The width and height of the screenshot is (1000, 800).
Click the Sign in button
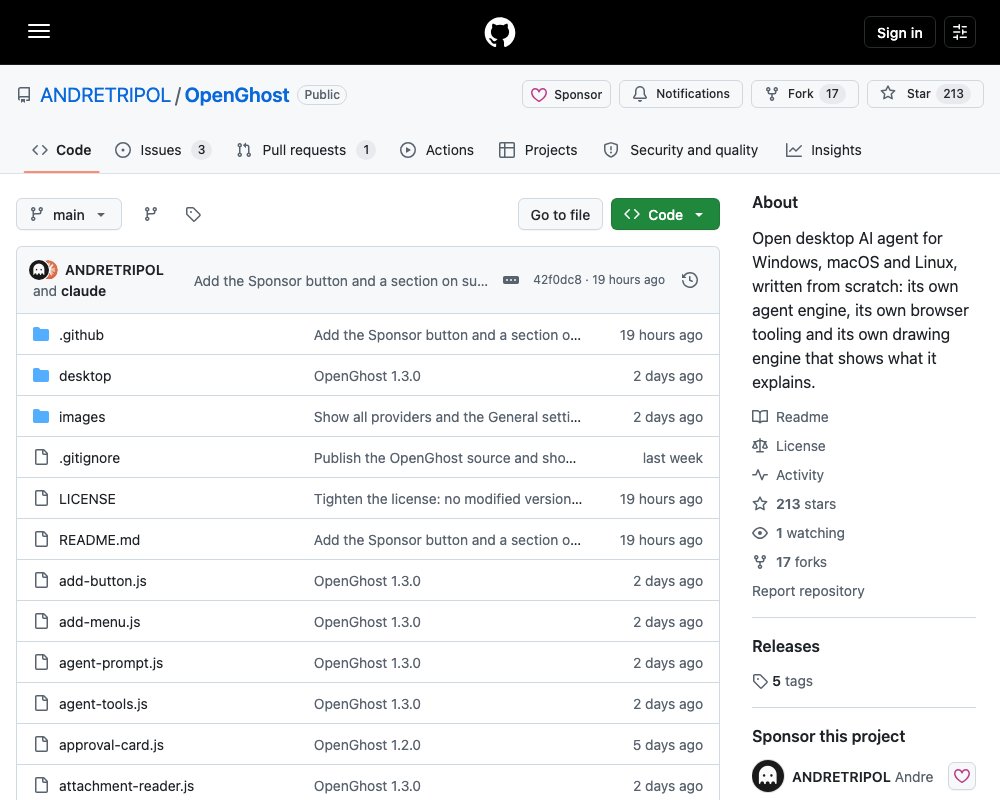pyautogui.click(x=899, y=32)
